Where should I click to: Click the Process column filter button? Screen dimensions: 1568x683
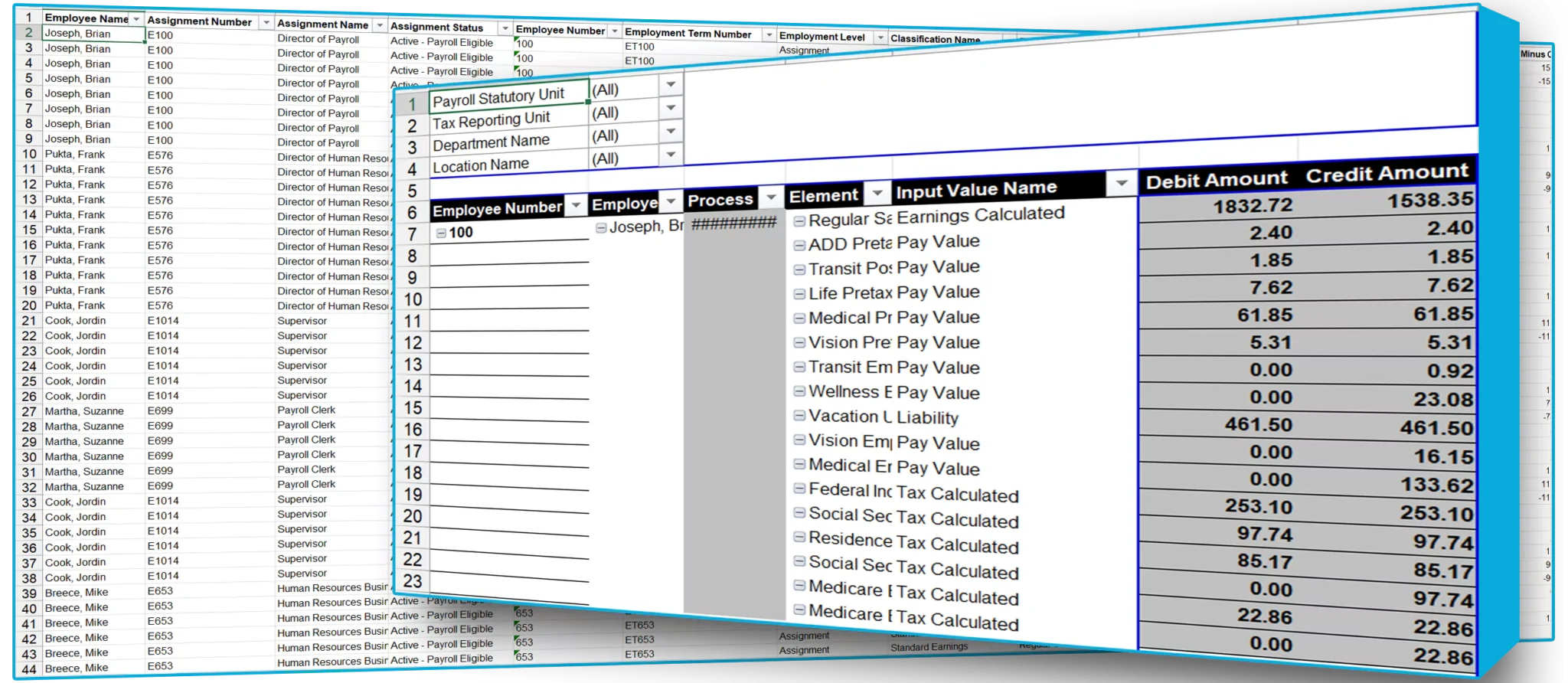[x=771, y=198]
